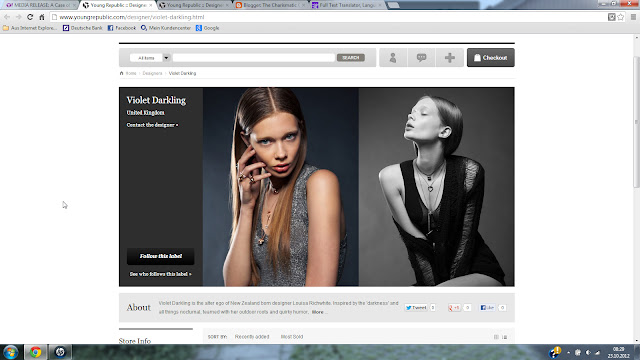Go to the browser Home page icon
This screenshot has height=360, width=640.
click(x=42, y=17)
